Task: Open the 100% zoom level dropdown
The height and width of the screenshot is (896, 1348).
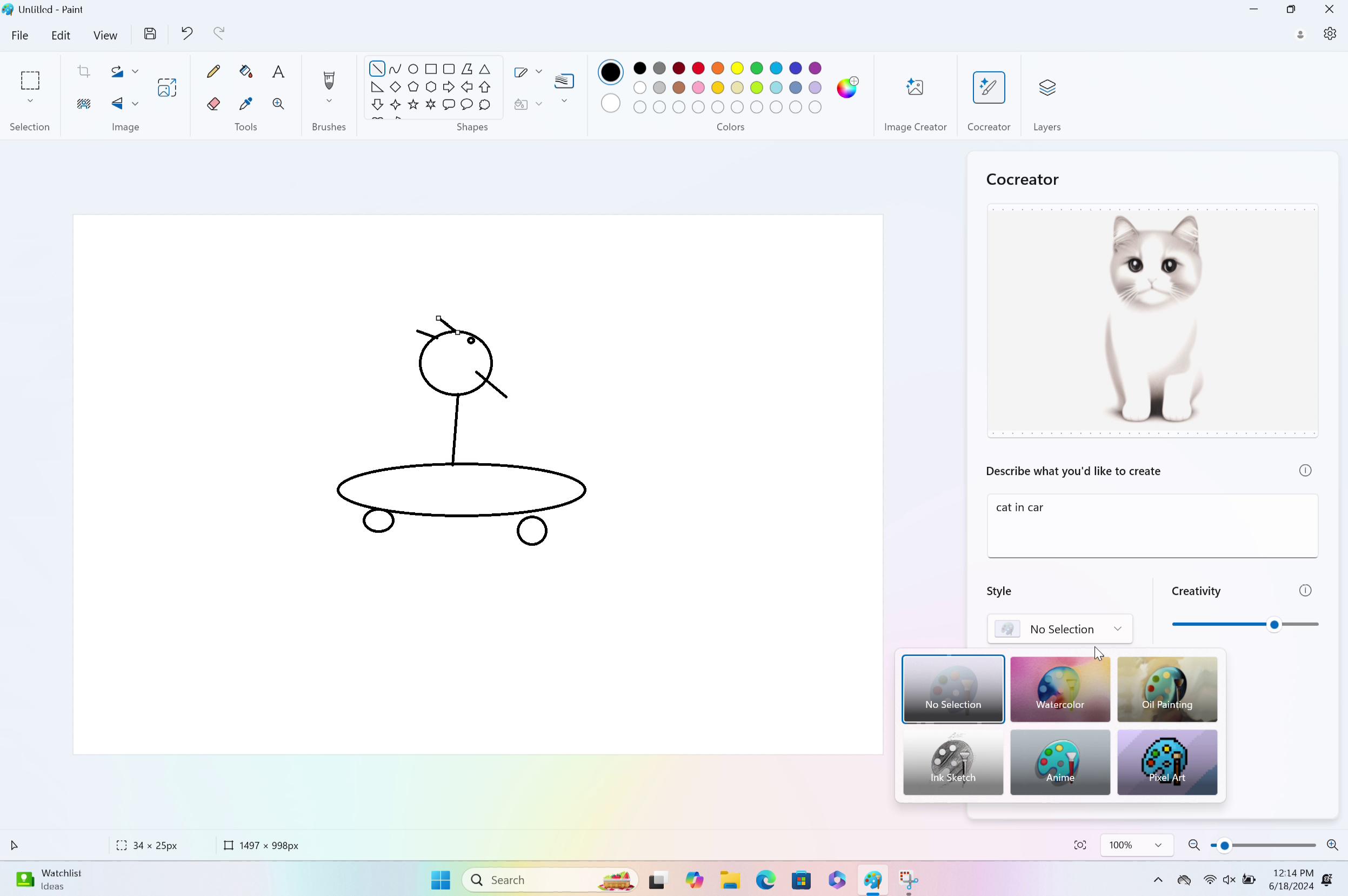Action: pyautogui.click(x=1136, y=845)
